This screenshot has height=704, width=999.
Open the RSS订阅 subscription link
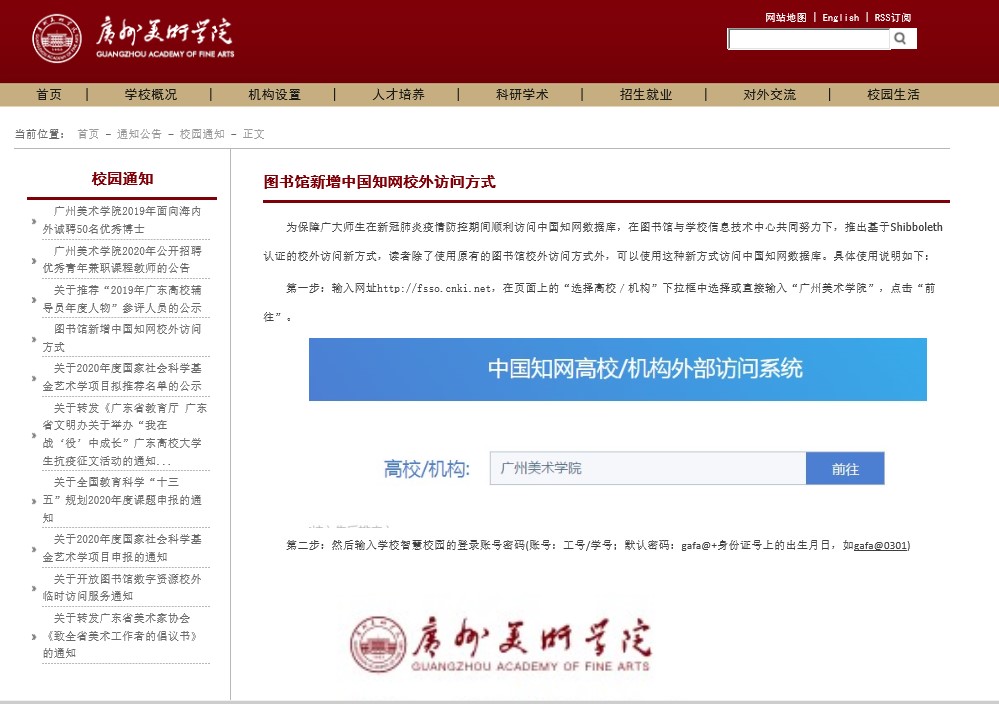892,17
